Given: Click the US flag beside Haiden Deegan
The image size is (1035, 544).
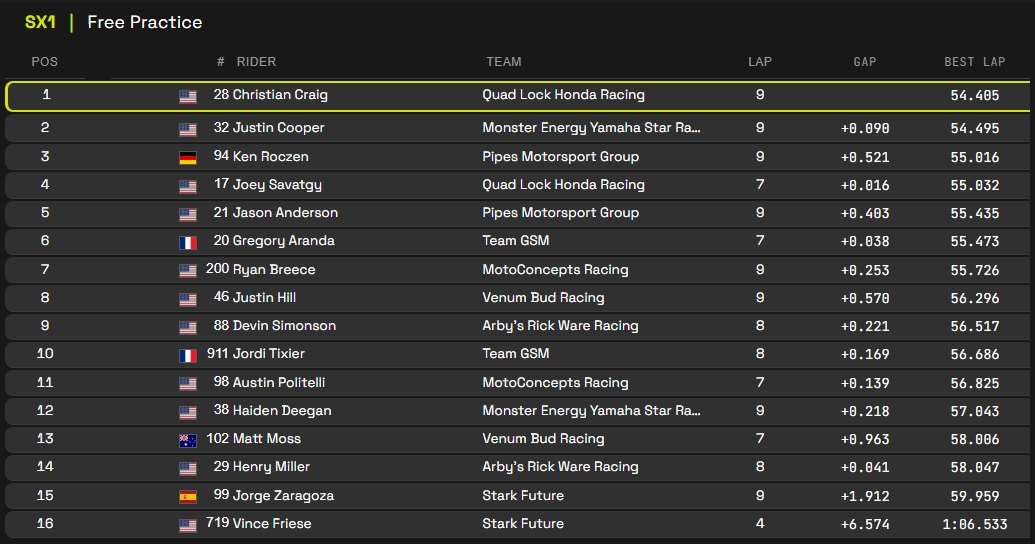Looking at the screenshot, I should [188, 412].
